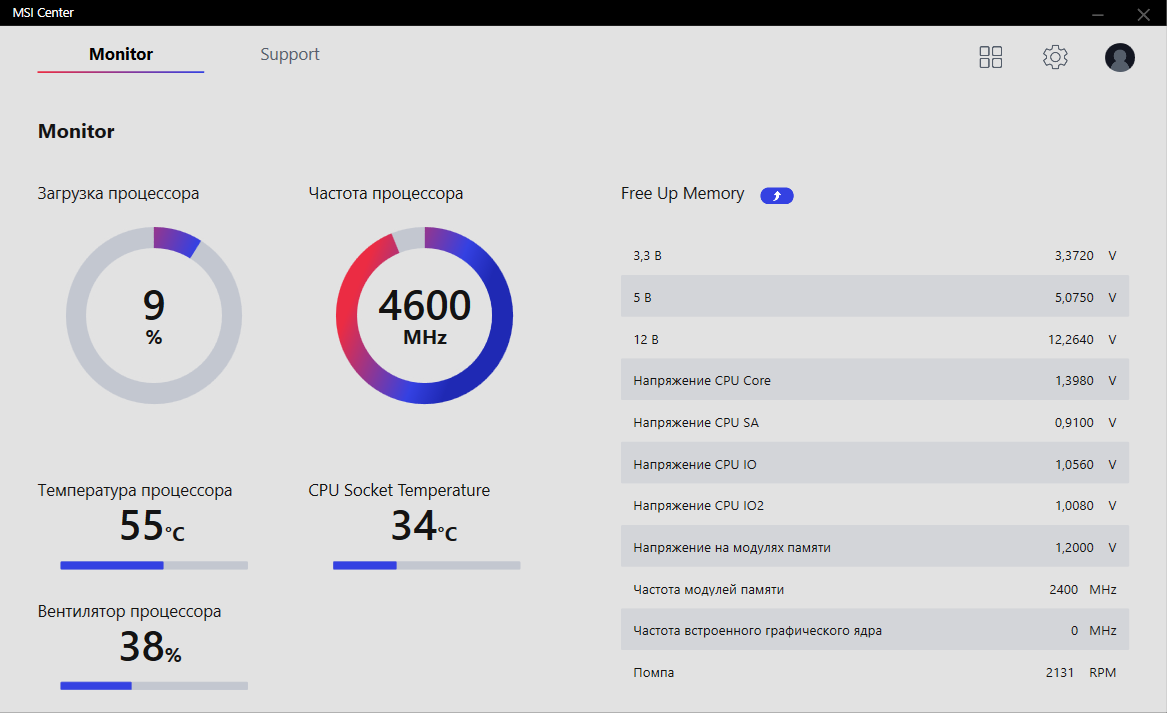Viewport: 1167px width, 713px height.
Task: Switch to the Monitor tab
Action: [x=121, y=54]
